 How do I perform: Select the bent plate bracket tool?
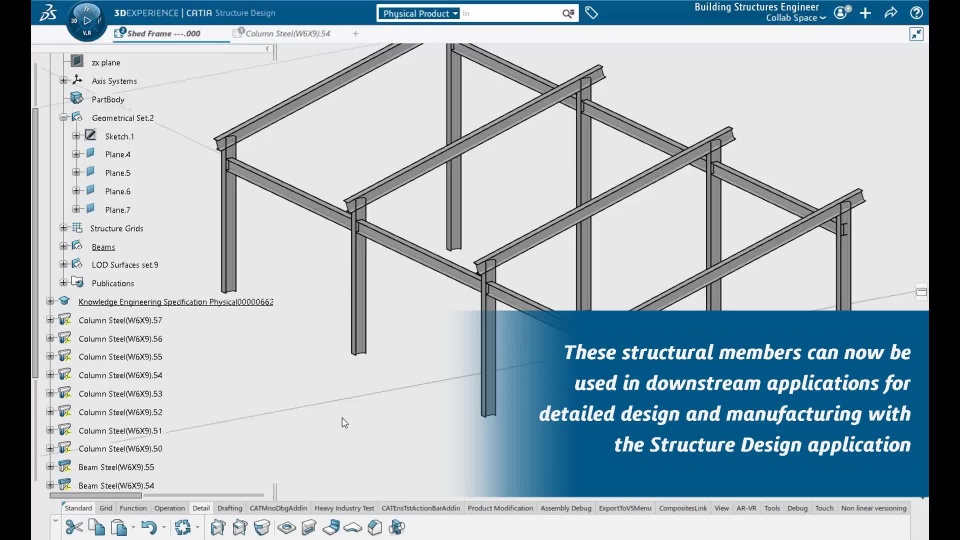331,527
